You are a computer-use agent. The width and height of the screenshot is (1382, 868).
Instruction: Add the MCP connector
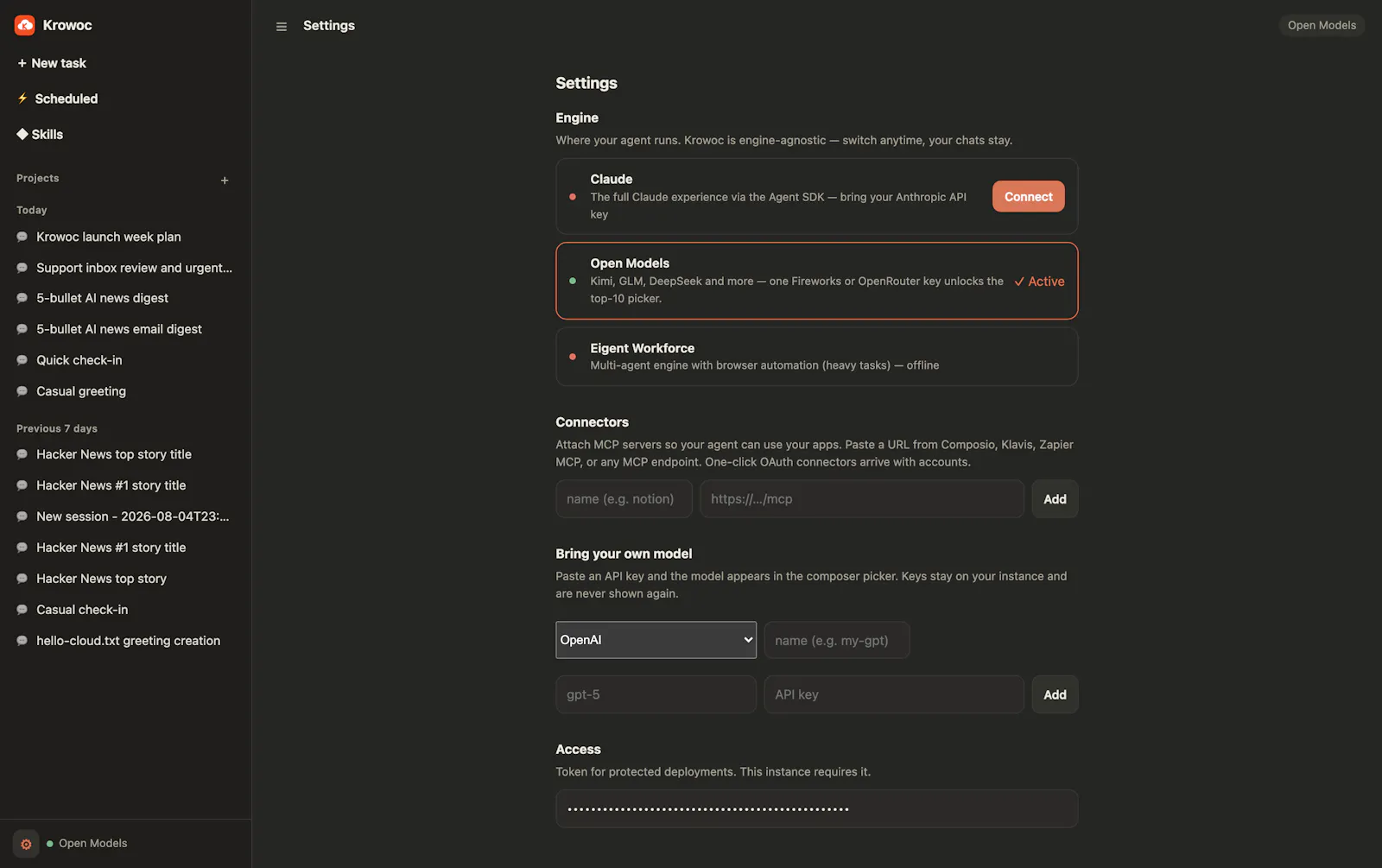pyautogui.click(x=1055, y=499)
